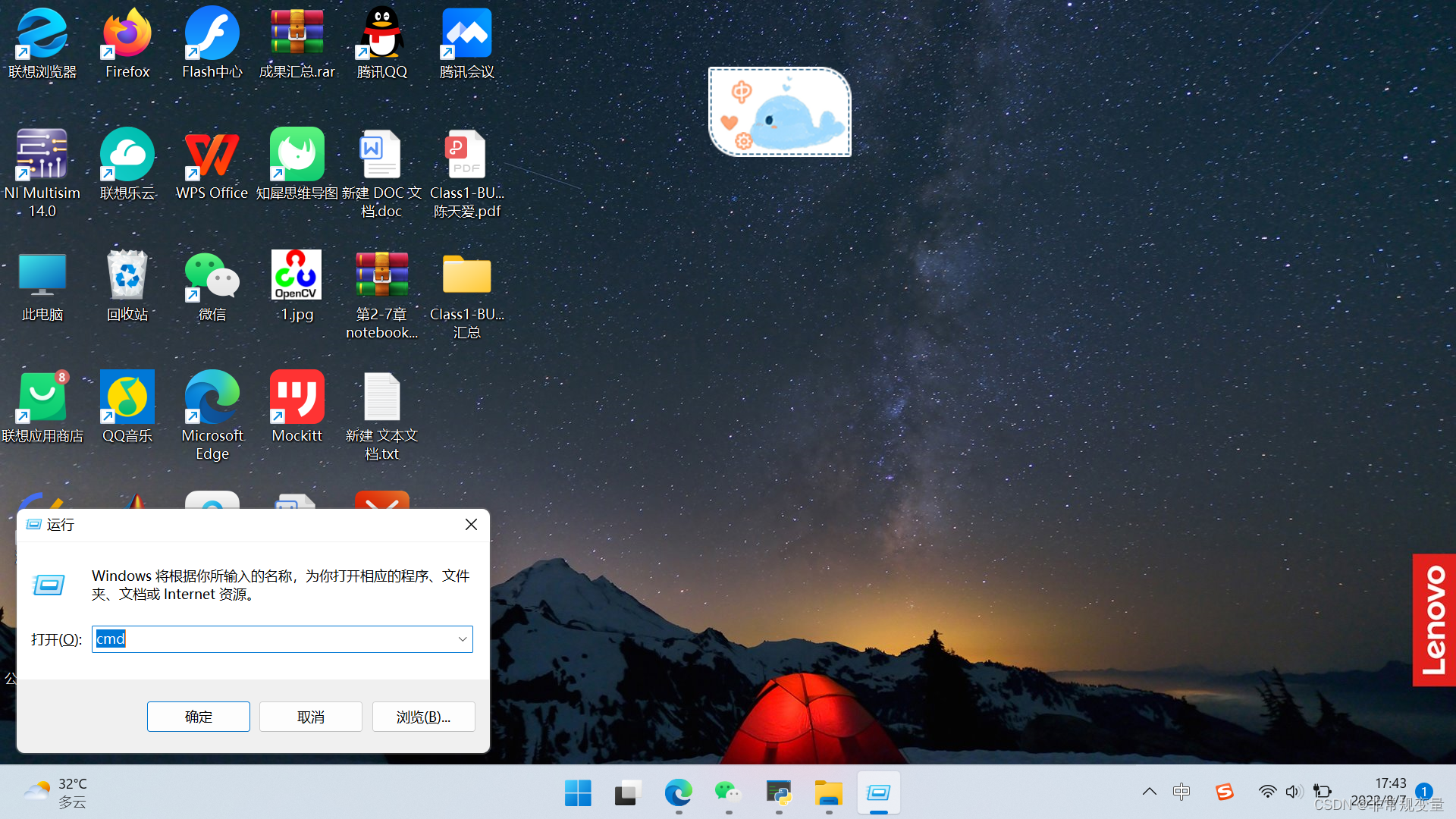Open the Windows Start menu
The height and width of the screenshot is (819, 1456).
coord(578,792)
